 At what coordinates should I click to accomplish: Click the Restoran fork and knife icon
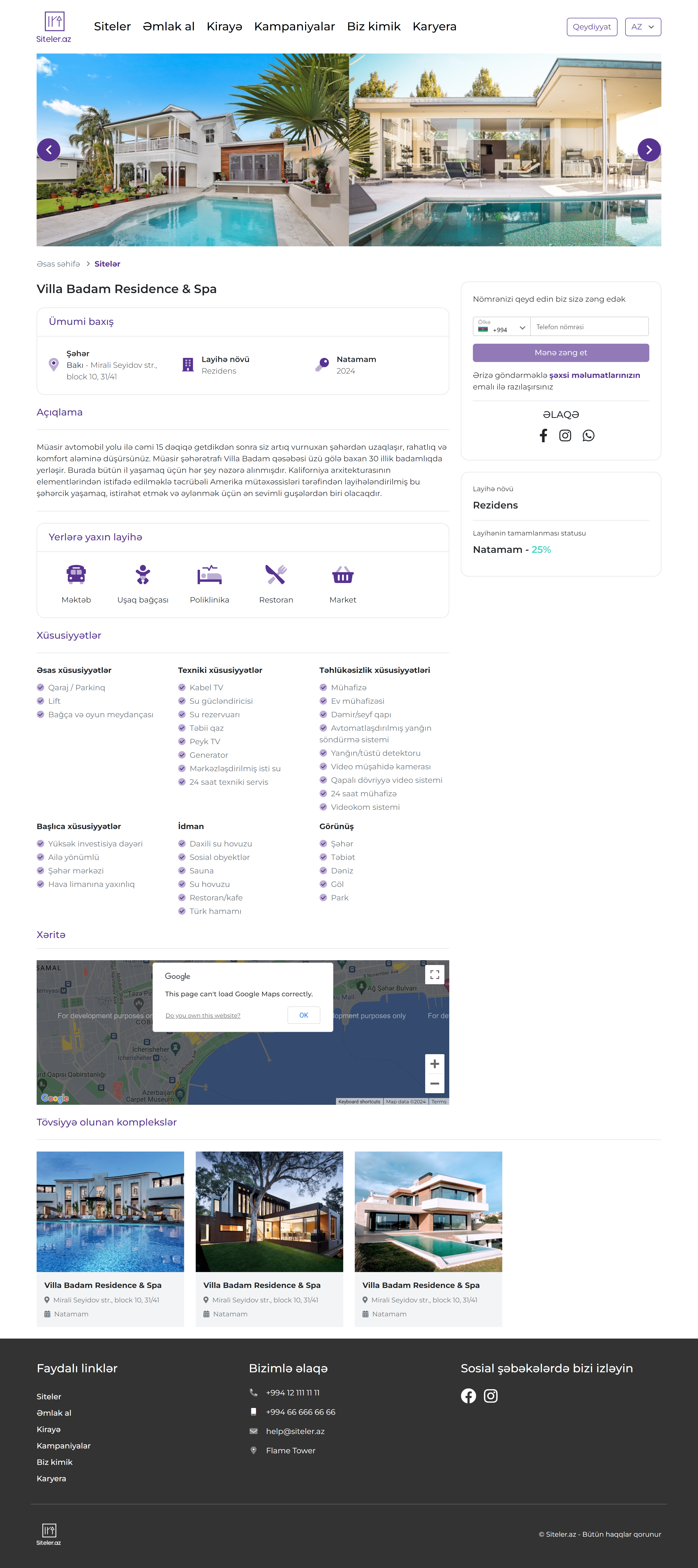[276, 574]
